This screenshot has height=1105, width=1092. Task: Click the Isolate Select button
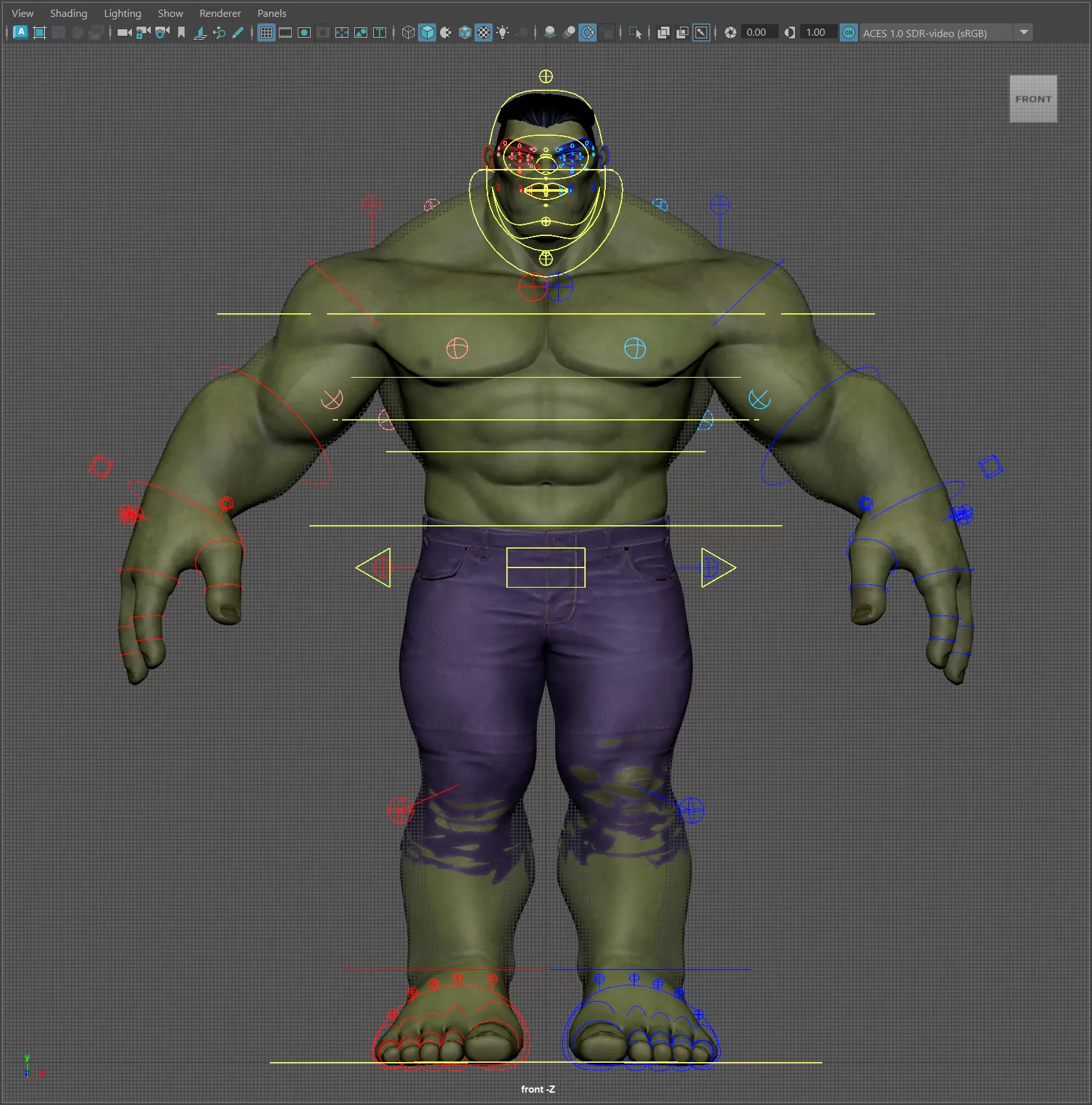coord(636,32)
